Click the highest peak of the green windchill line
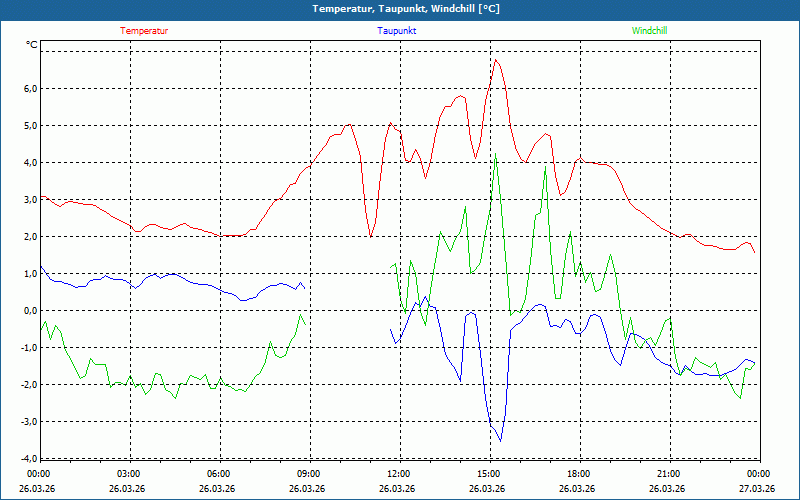800x500 pixels. pyautogui.click(x=495, y=154)
